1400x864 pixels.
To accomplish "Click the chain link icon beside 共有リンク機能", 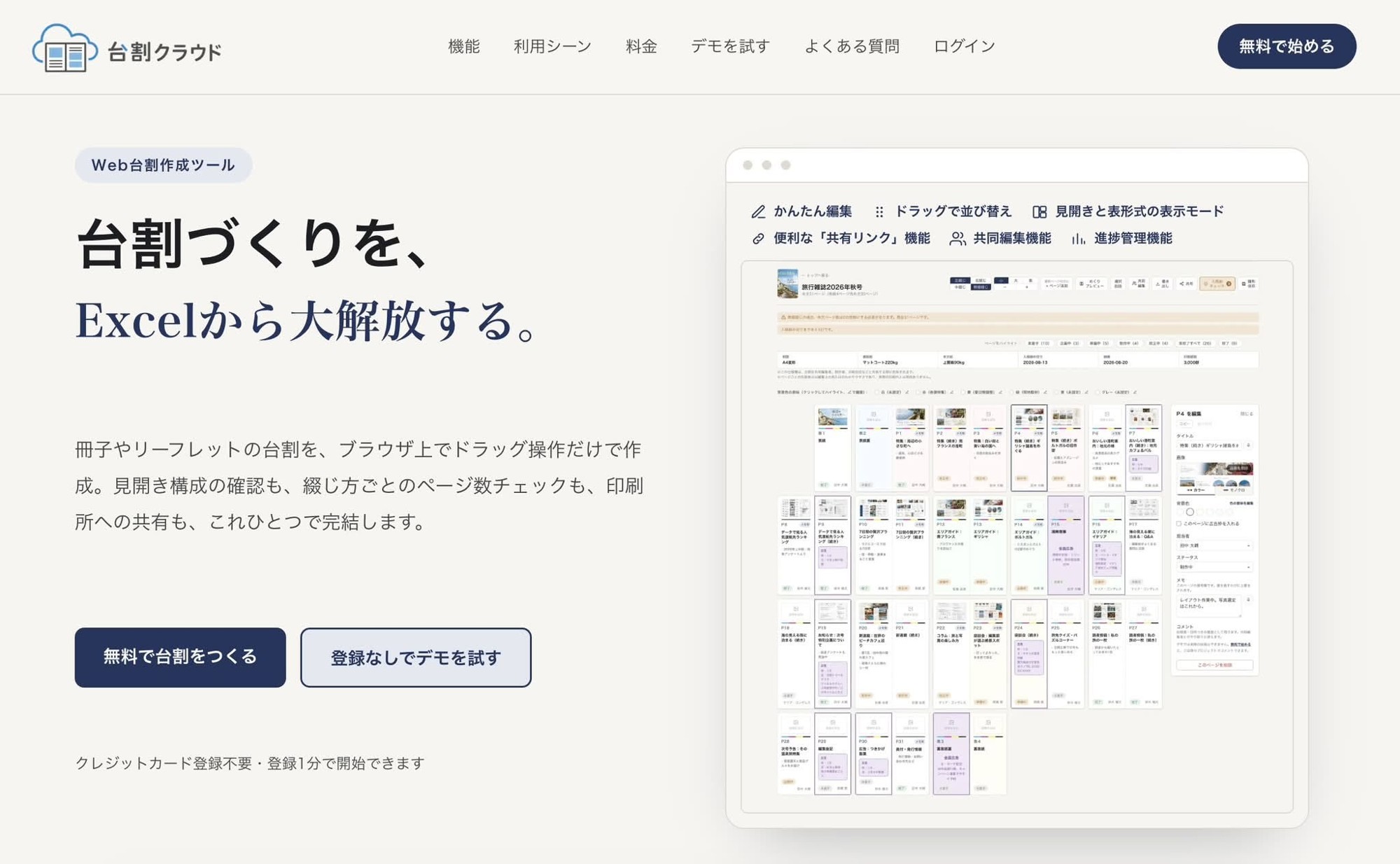I will (758, 239).
